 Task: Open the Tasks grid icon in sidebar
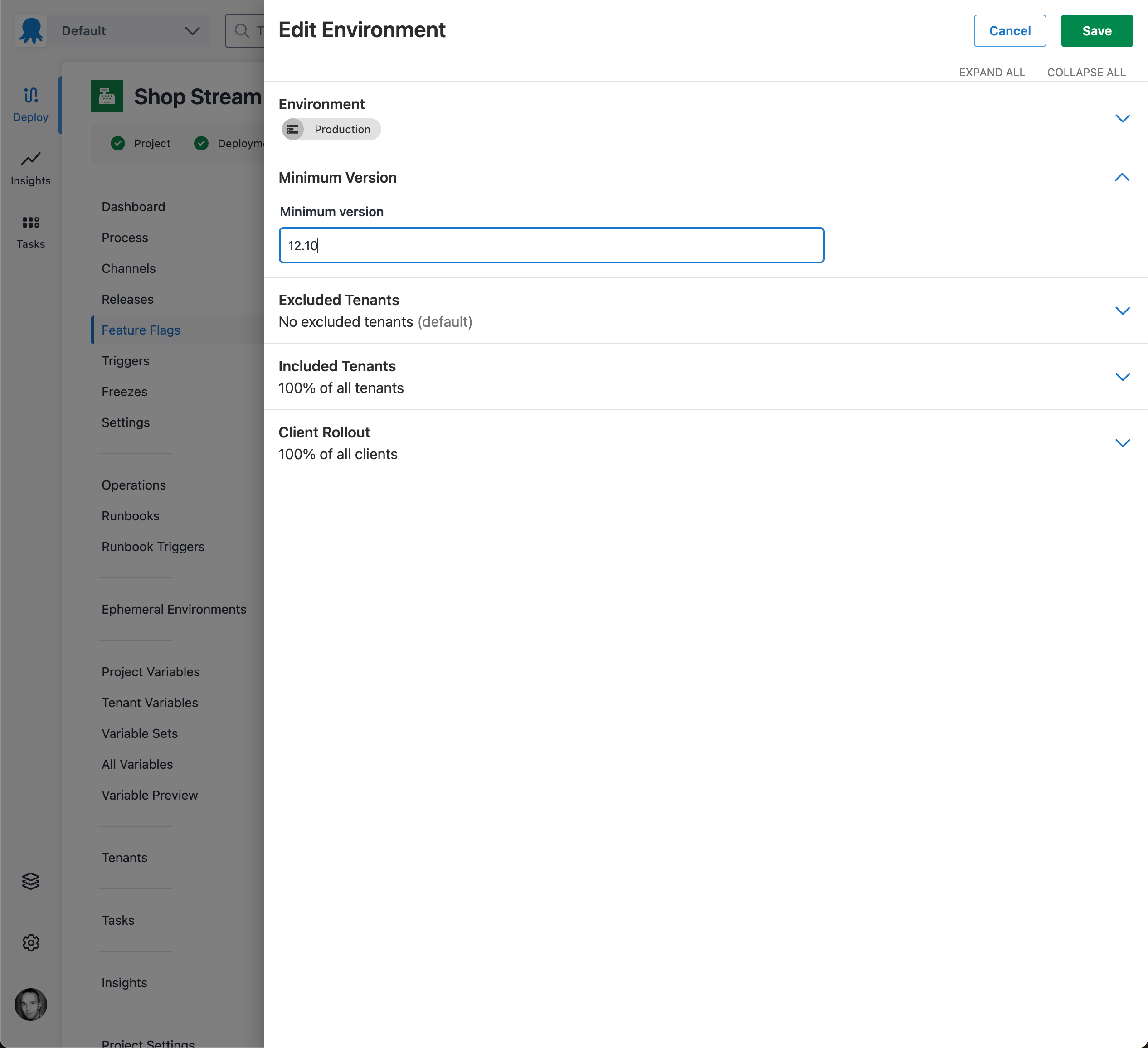point(31,223)
